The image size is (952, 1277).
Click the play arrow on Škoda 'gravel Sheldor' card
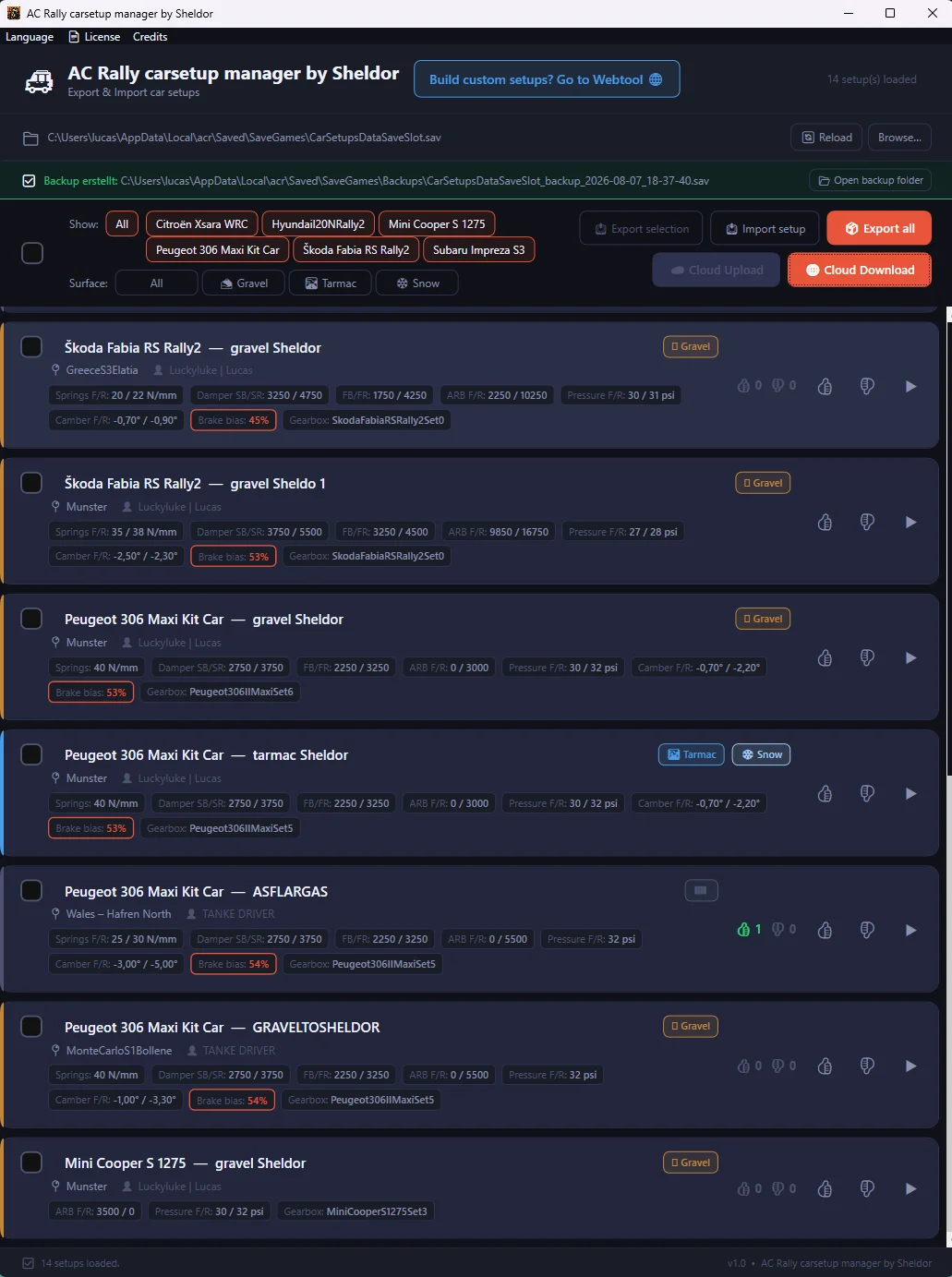pos(910,386)
